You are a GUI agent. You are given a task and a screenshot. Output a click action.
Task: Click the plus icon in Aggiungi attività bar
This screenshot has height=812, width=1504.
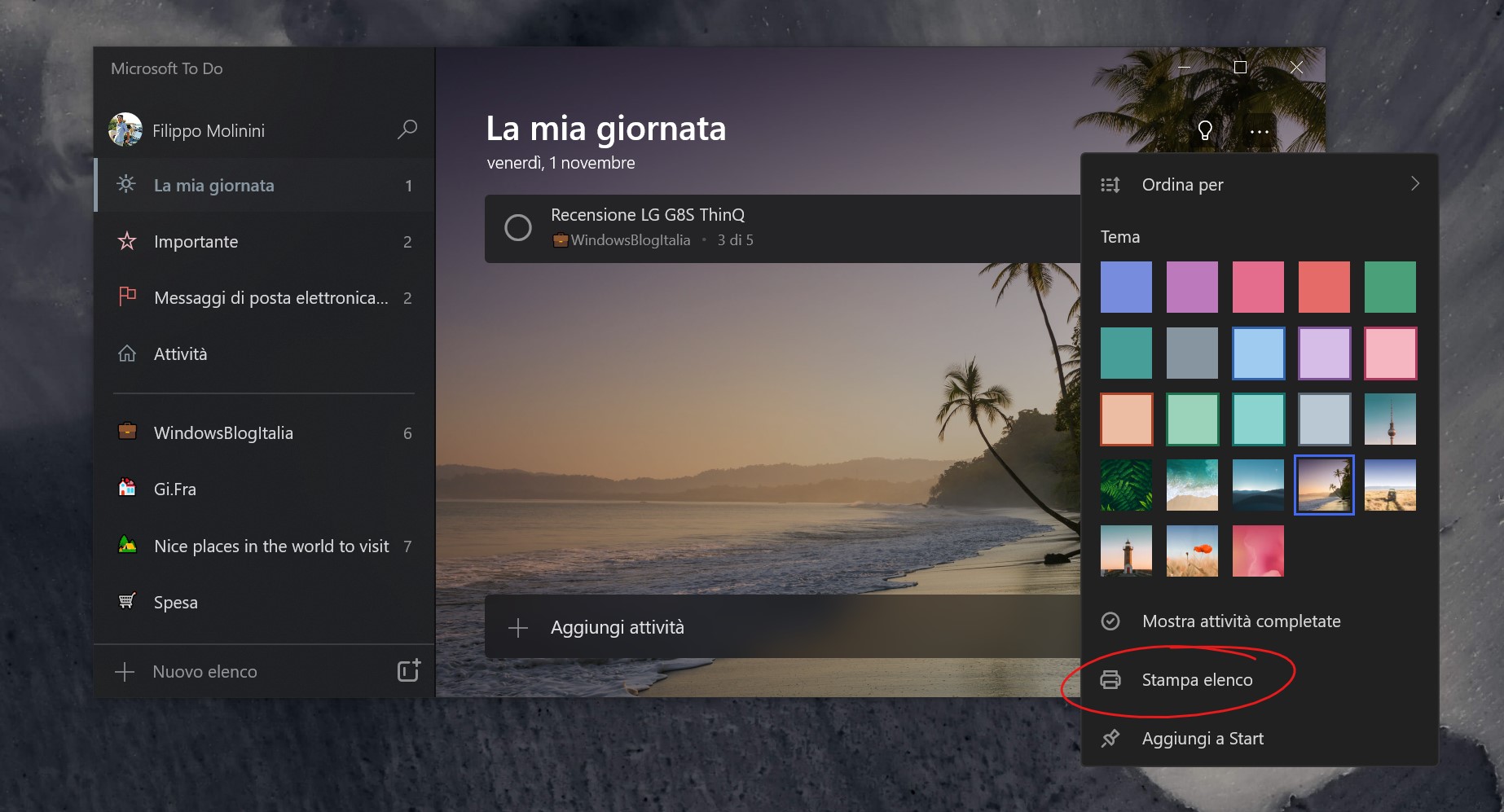tap(518, 627)
